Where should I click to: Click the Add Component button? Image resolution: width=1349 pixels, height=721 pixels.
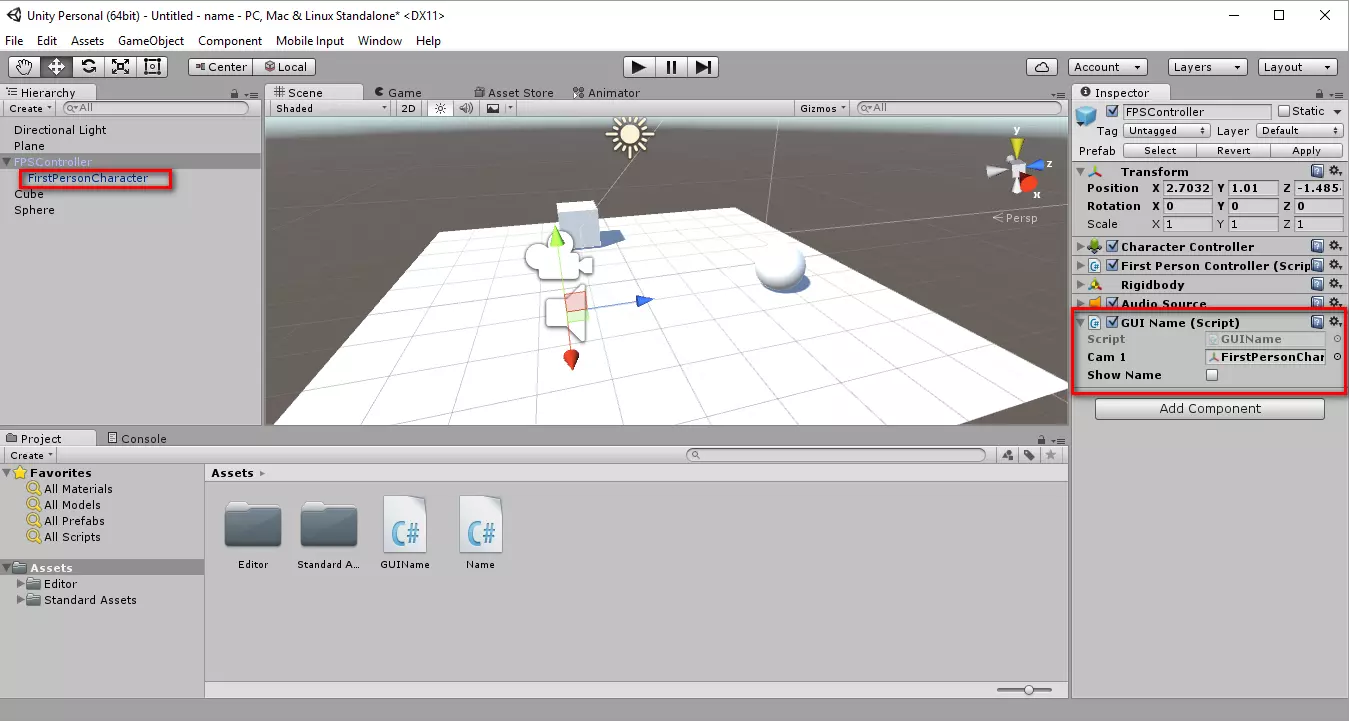[x=1209, y=408]
